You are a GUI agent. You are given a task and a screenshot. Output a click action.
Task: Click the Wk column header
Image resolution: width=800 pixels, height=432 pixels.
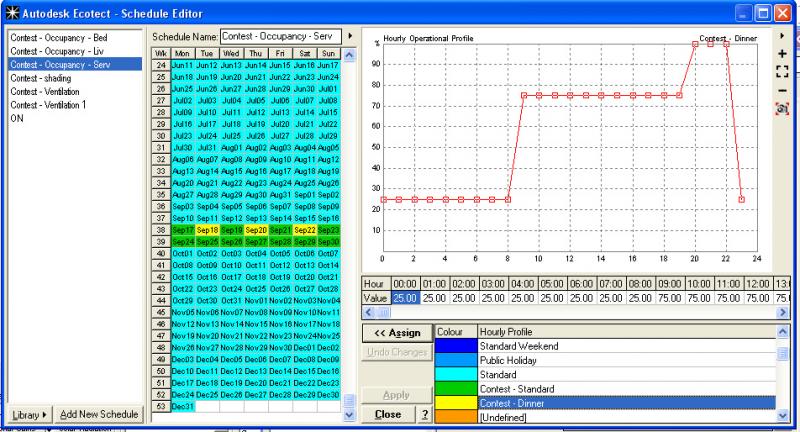[161, 54]
